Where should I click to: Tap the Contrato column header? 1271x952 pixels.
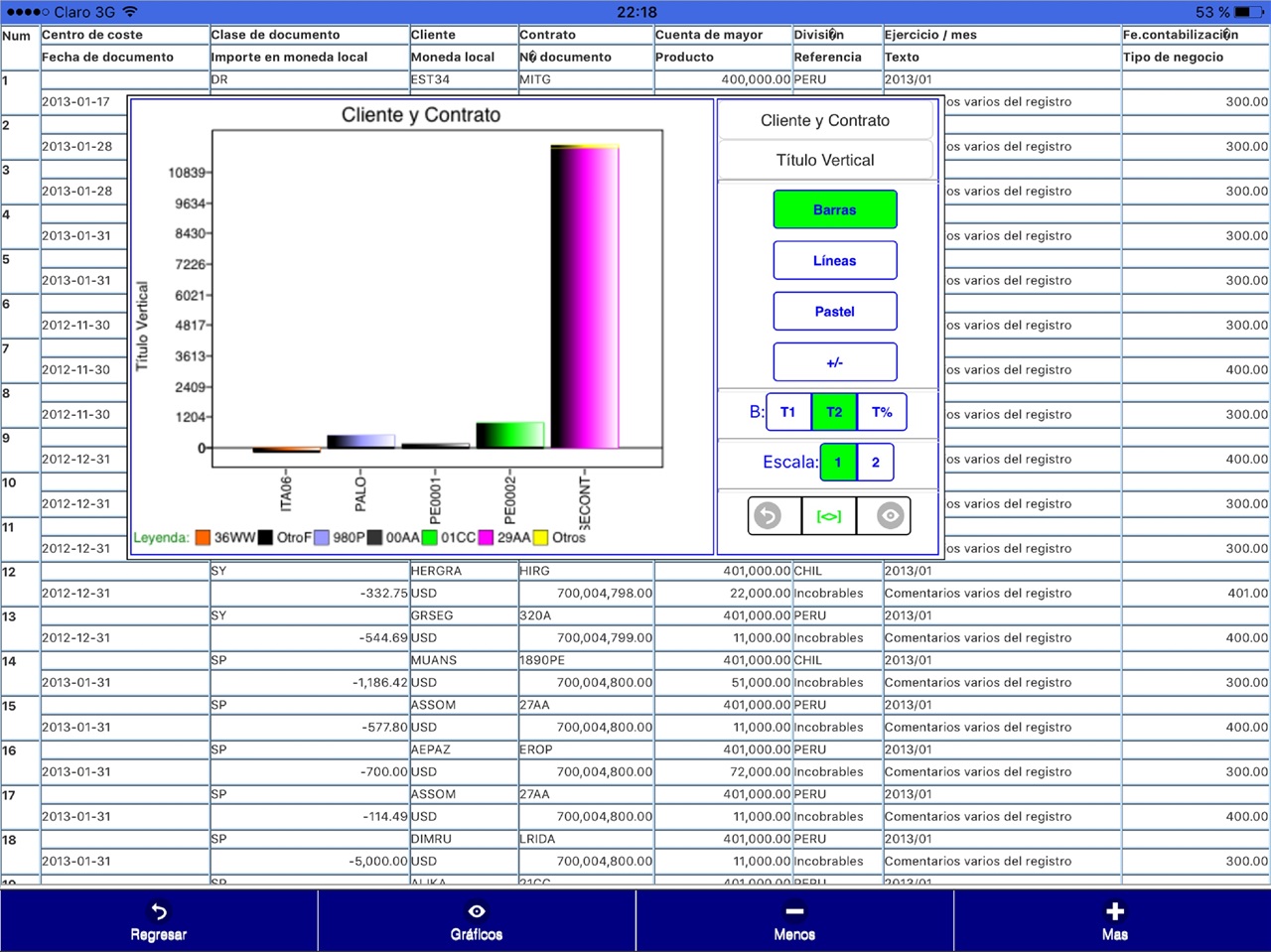coord(586,35)
